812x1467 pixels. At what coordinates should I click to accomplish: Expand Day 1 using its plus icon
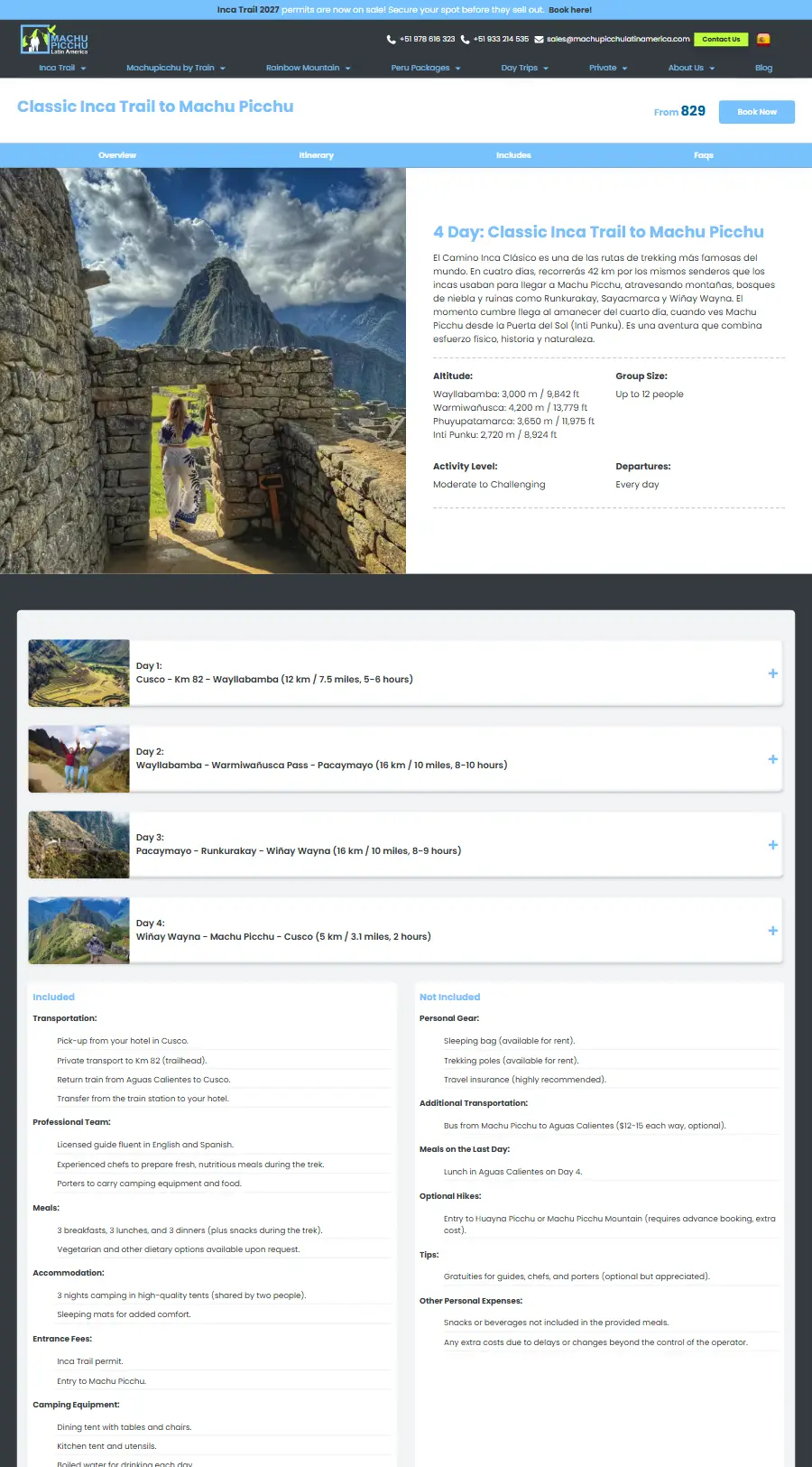(772, 673)
